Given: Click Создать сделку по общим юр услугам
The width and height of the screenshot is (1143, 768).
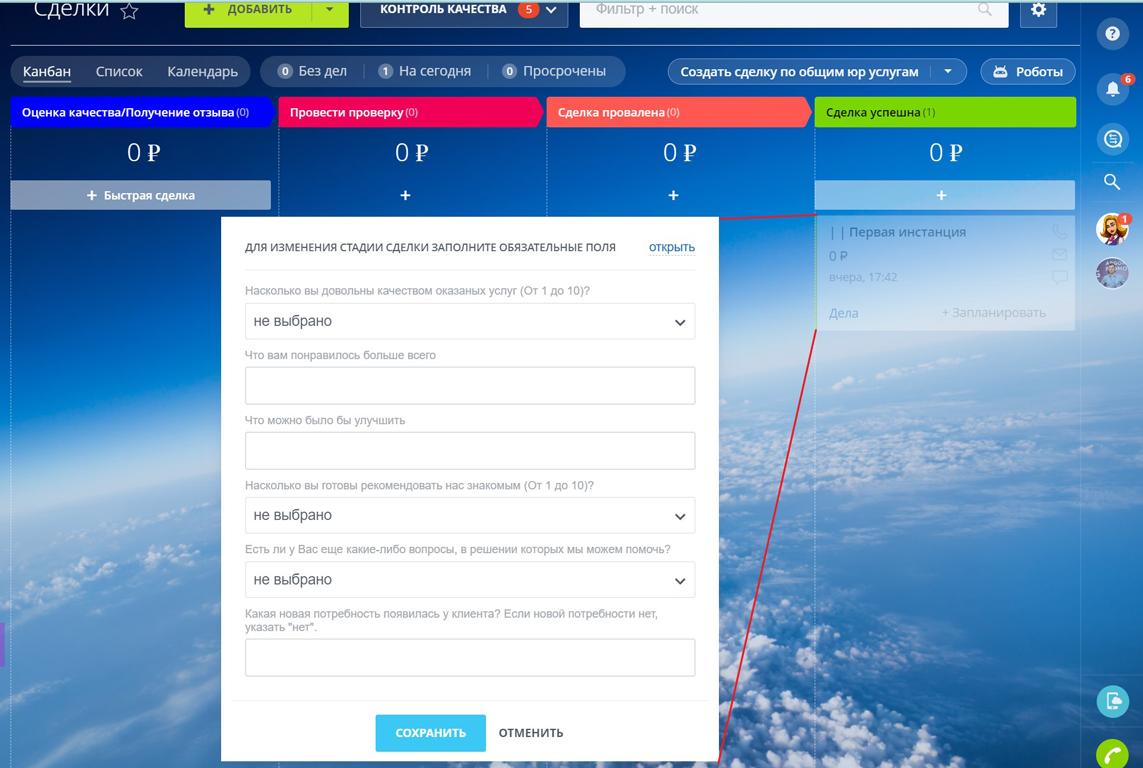Looking at the screenshot, I should (799, 71).
